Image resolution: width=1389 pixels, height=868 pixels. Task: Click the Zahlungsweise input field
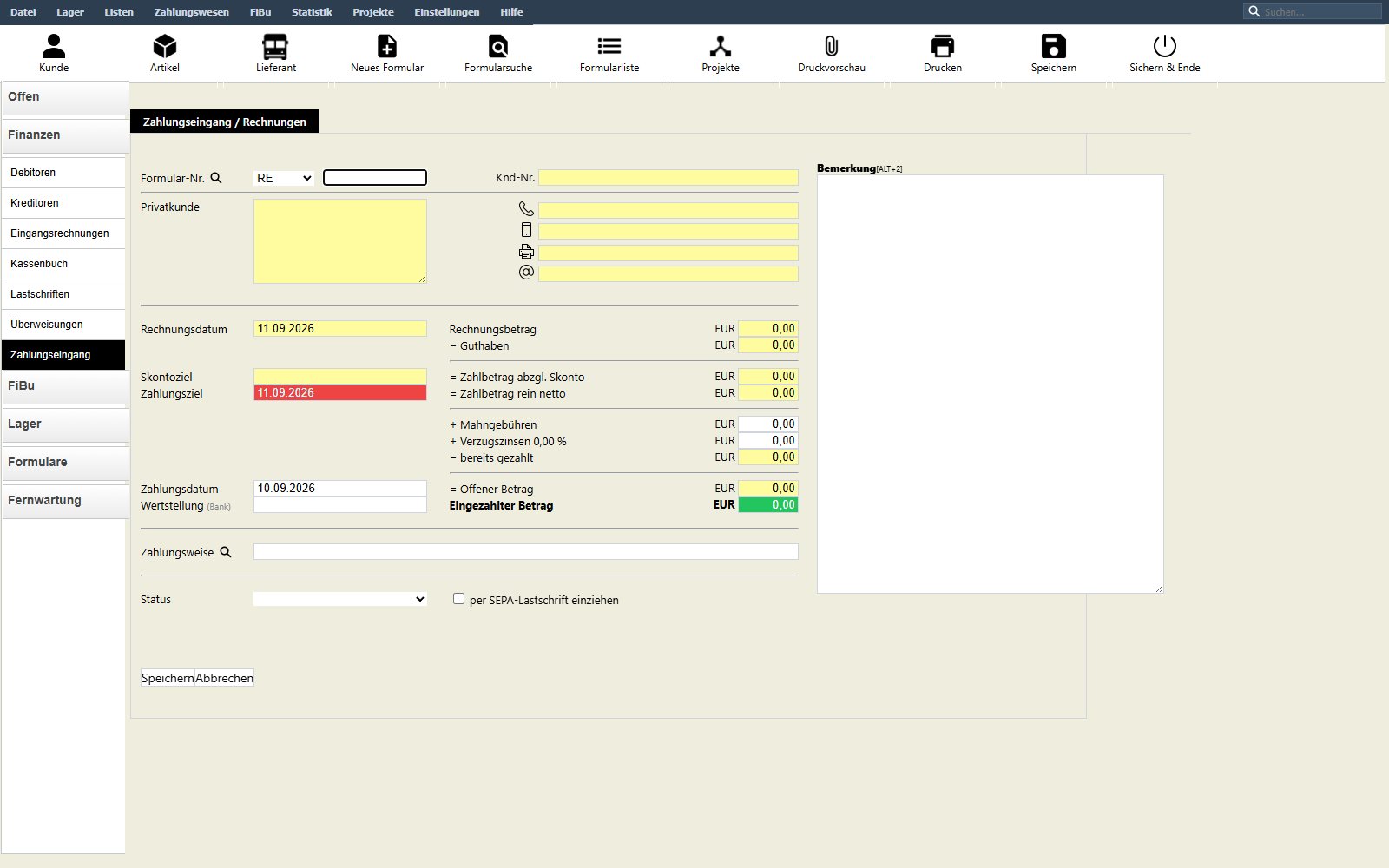point(526,552)
